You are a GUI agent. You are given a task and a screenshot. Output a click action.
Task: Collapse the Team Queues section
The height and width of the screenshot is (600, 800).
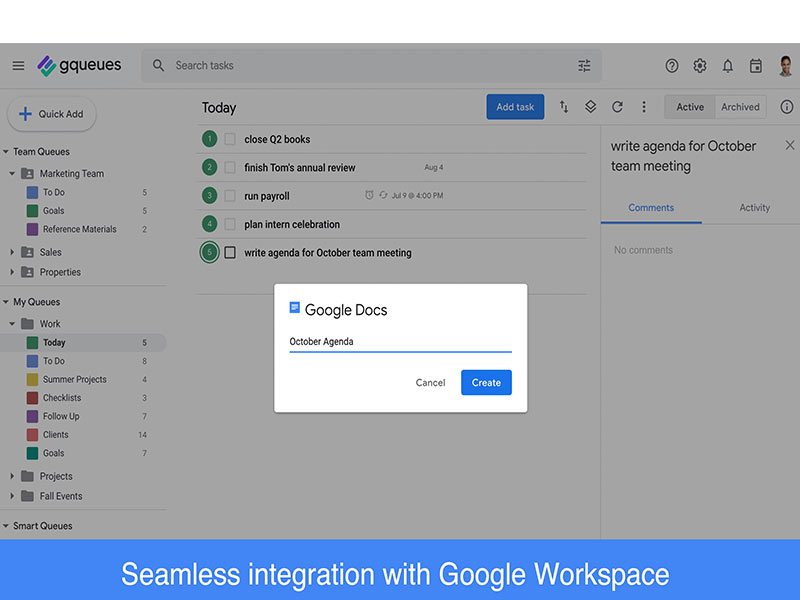coord(6,152)
